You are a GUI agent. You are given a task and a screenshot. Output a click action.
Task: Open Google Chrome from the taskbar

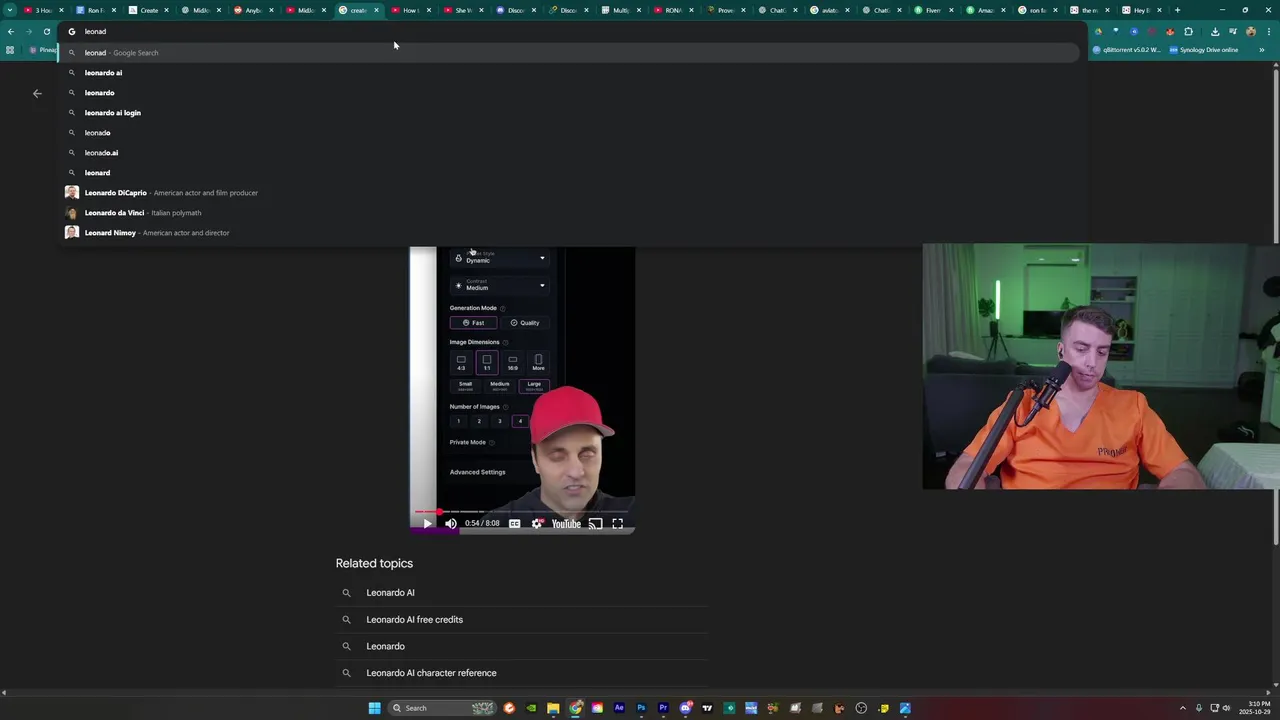click(575, 708)
